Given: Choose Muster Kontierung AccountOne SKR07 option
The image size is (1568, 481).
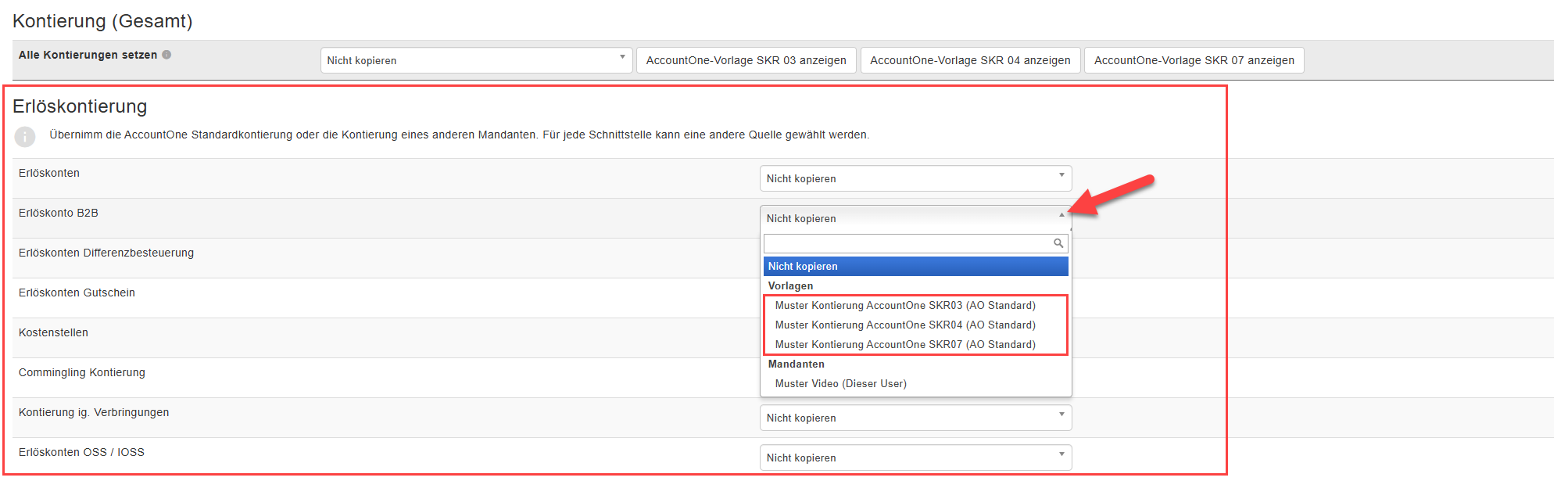Looking at the screenshot, I should [915, 345].
